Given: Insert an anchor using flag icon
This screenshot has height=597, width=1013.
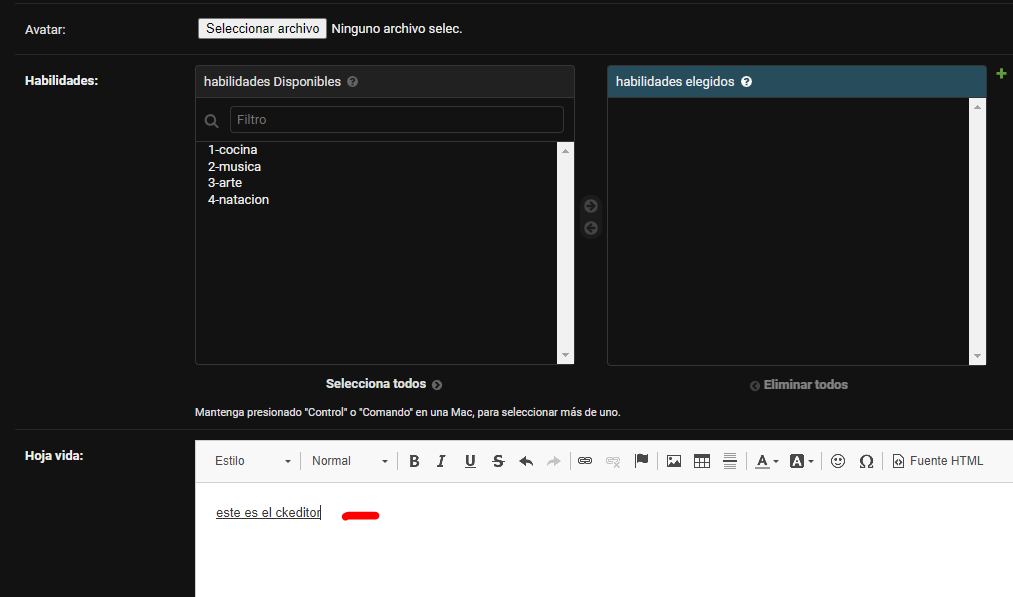Looking at the screenshot, I should point(642,461).
